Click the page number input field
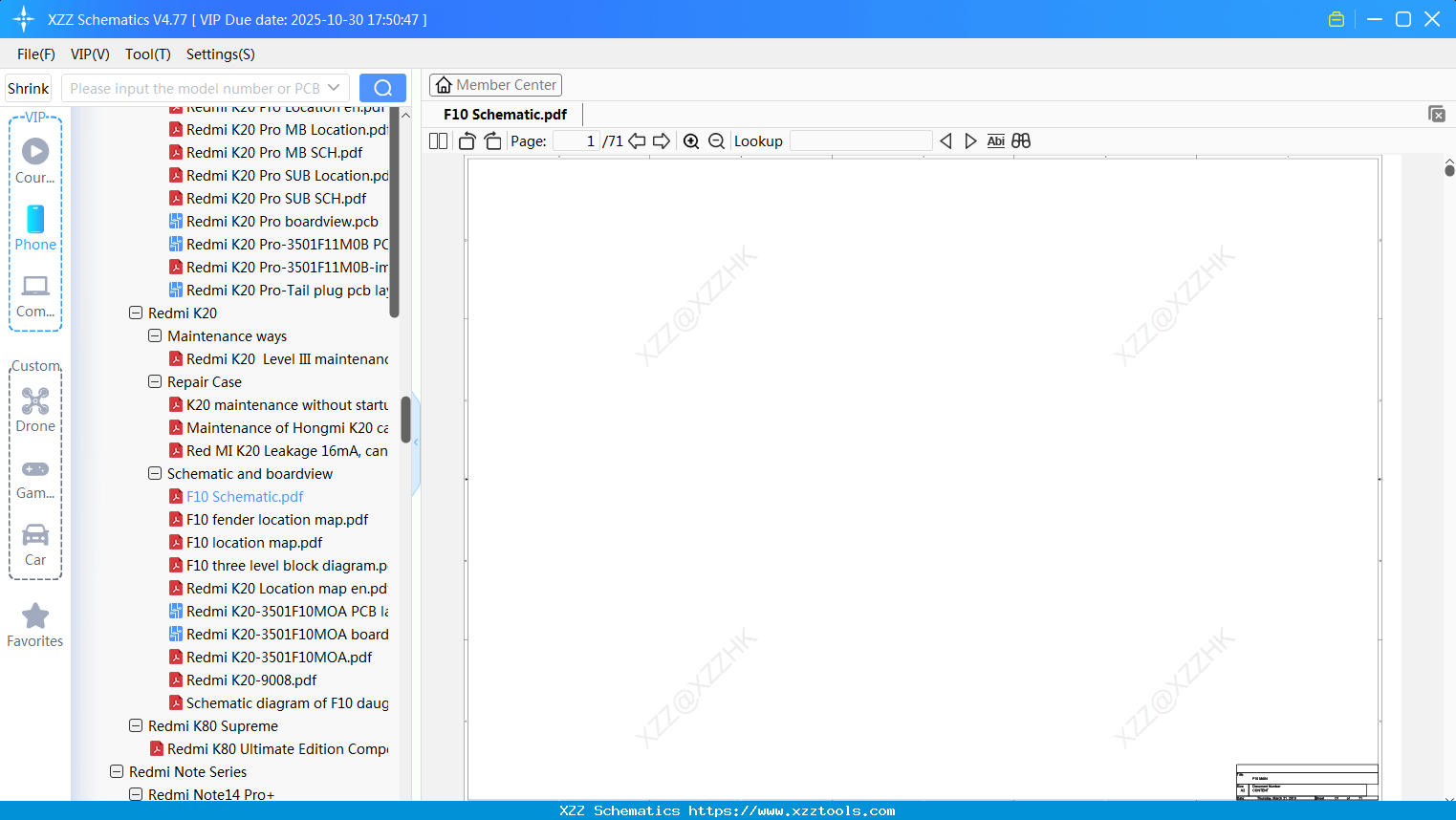This screenshot has height=820, width=1456. click(x=576, y=141)
